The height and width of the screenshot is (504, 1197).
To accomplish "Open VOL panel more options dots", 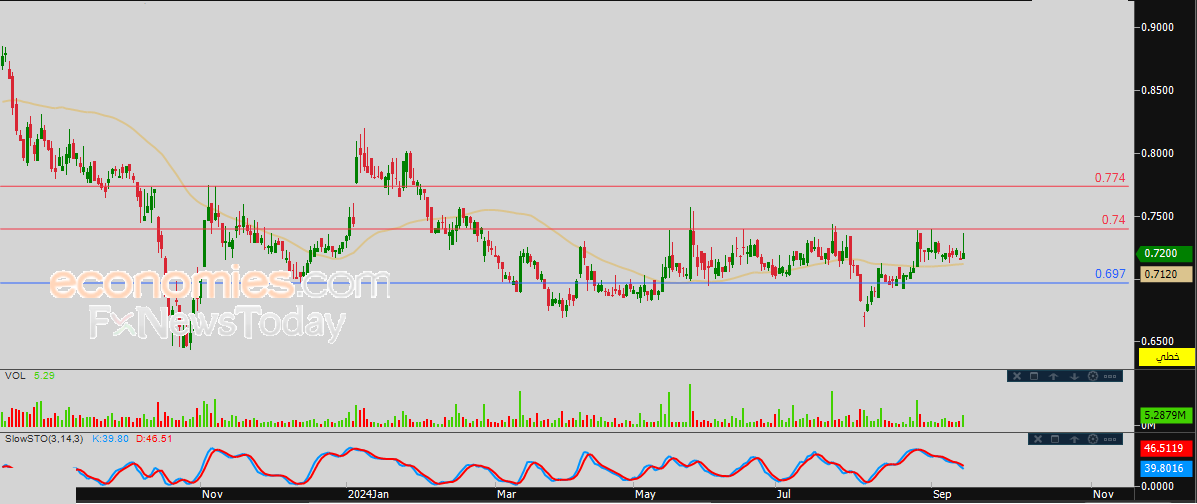I will click(1110, 376).
